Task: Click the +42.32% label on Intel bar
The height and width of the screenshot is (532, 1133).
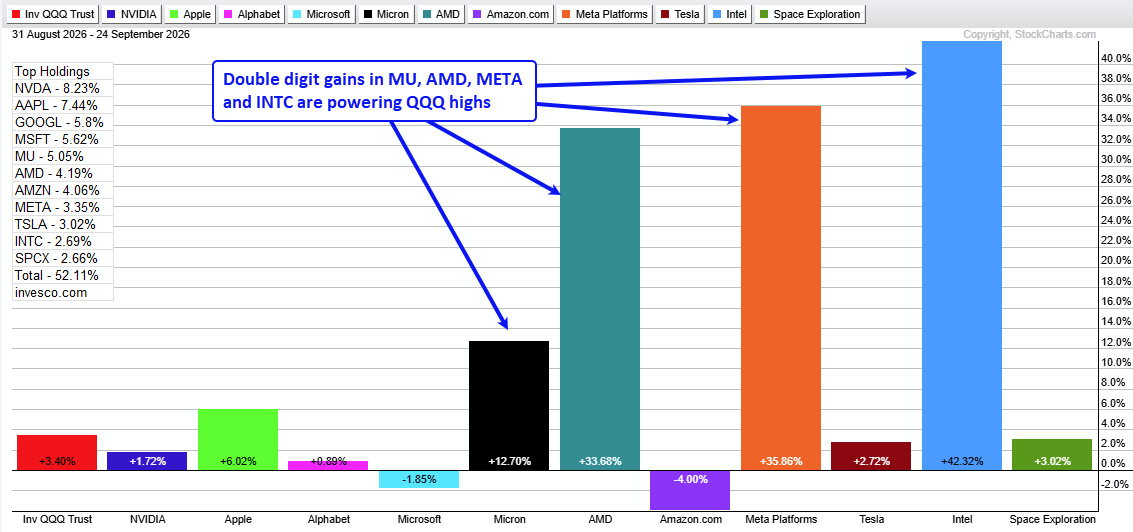Action: pos(961,461)
